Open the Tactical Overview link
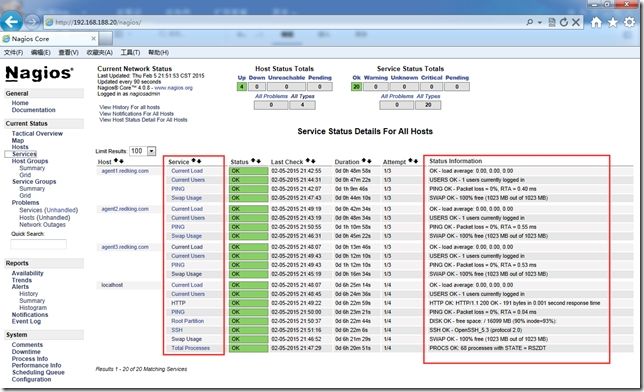Screen dimensions: 644x392 coord(37,134)
